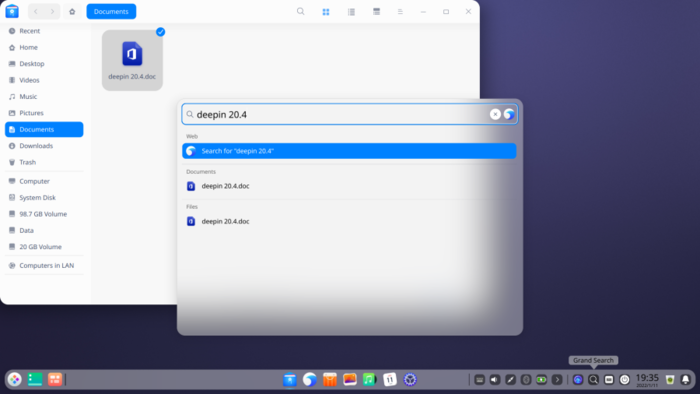Click the Documents breadcrumb button
Screen dimensions: 700x394
click(111, 12)
